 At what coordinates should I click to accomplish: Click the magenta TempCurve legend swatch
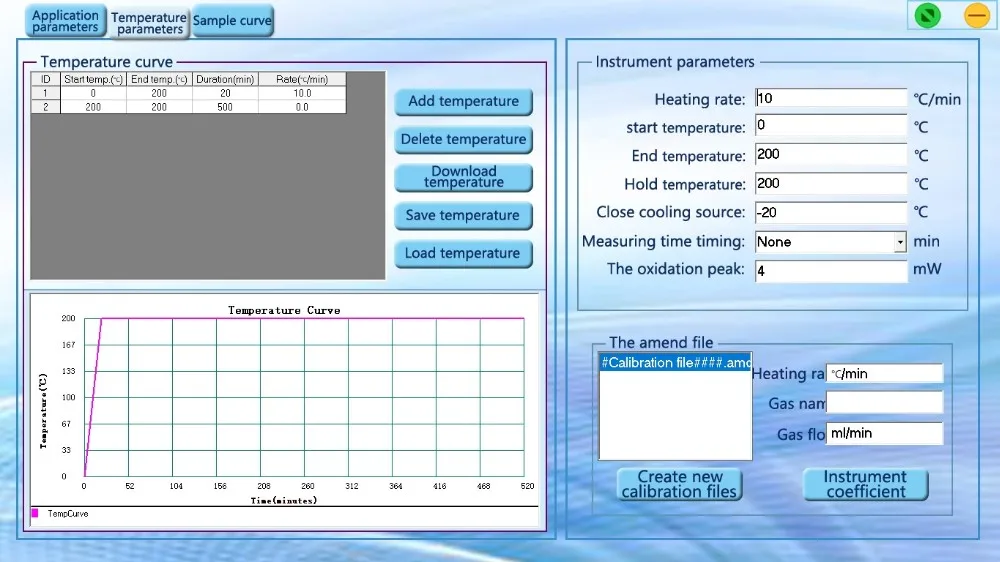[35, 513]
